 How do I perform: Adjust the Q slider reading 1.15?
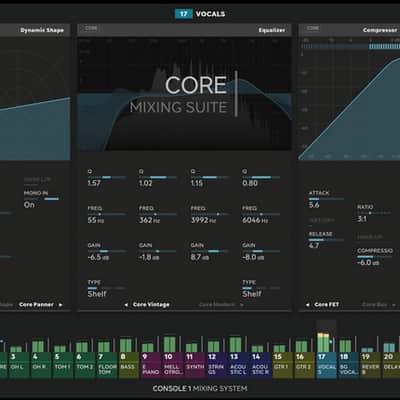[x=209, y=177]
